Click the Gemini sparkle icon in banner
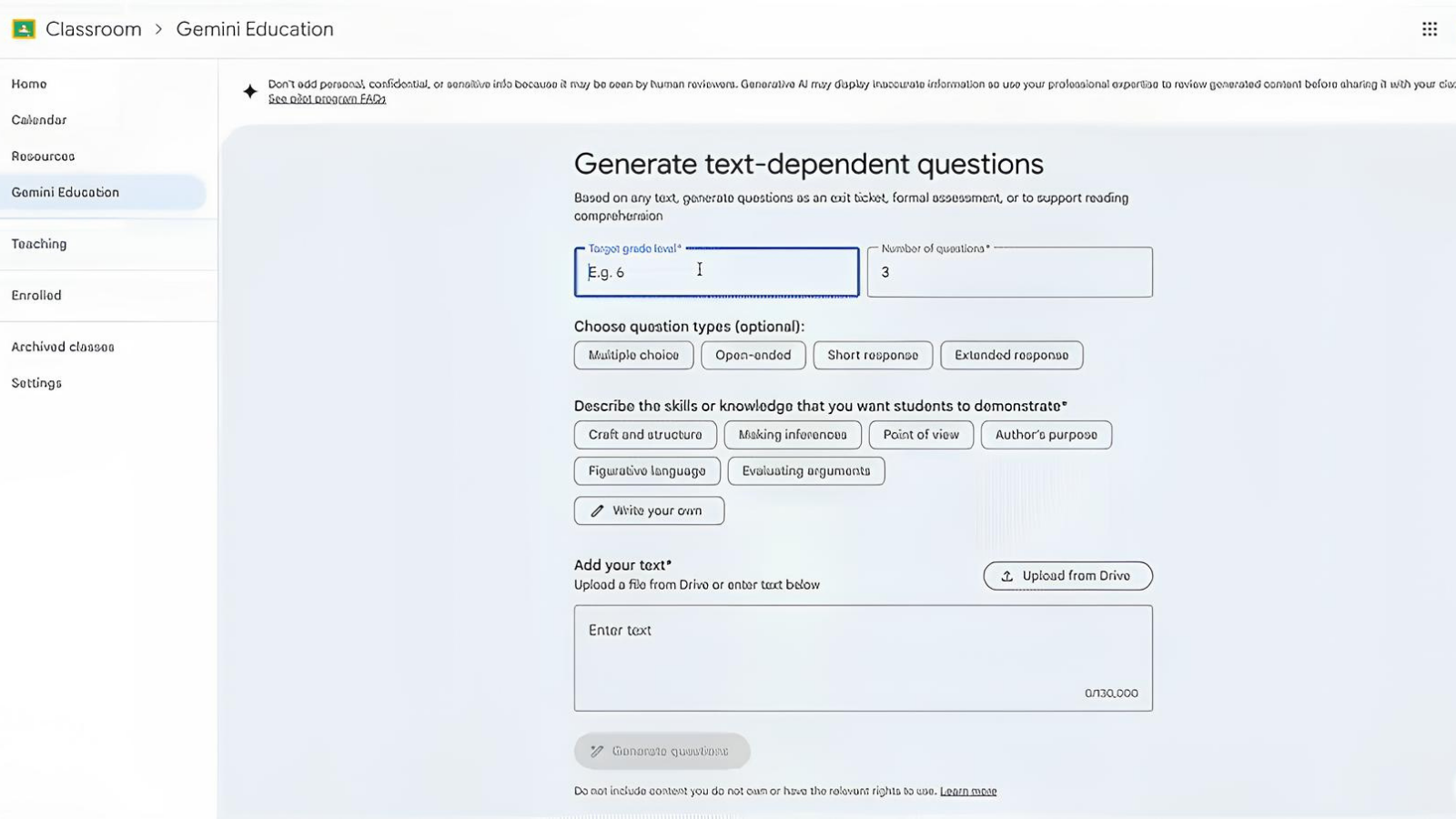Screen dimensions: 1456x819 click(x=250, y=91)
